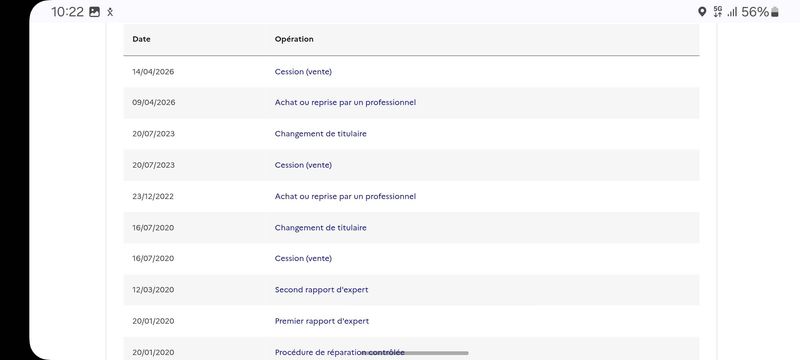This screenshot has height=360, width=800.
Task: Open Changement de titulaire dated 16/07/2020
Action: coord(320,228)
